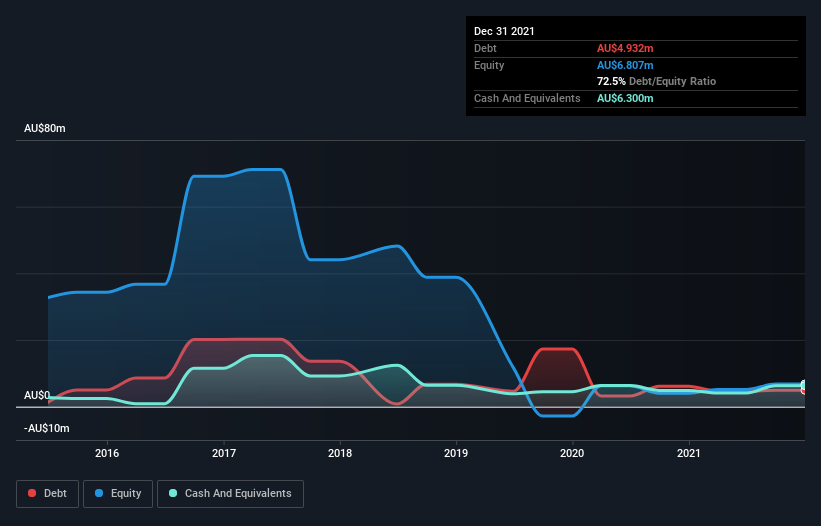Click the Dec 31 2021 tooltip date

point(504,31)
